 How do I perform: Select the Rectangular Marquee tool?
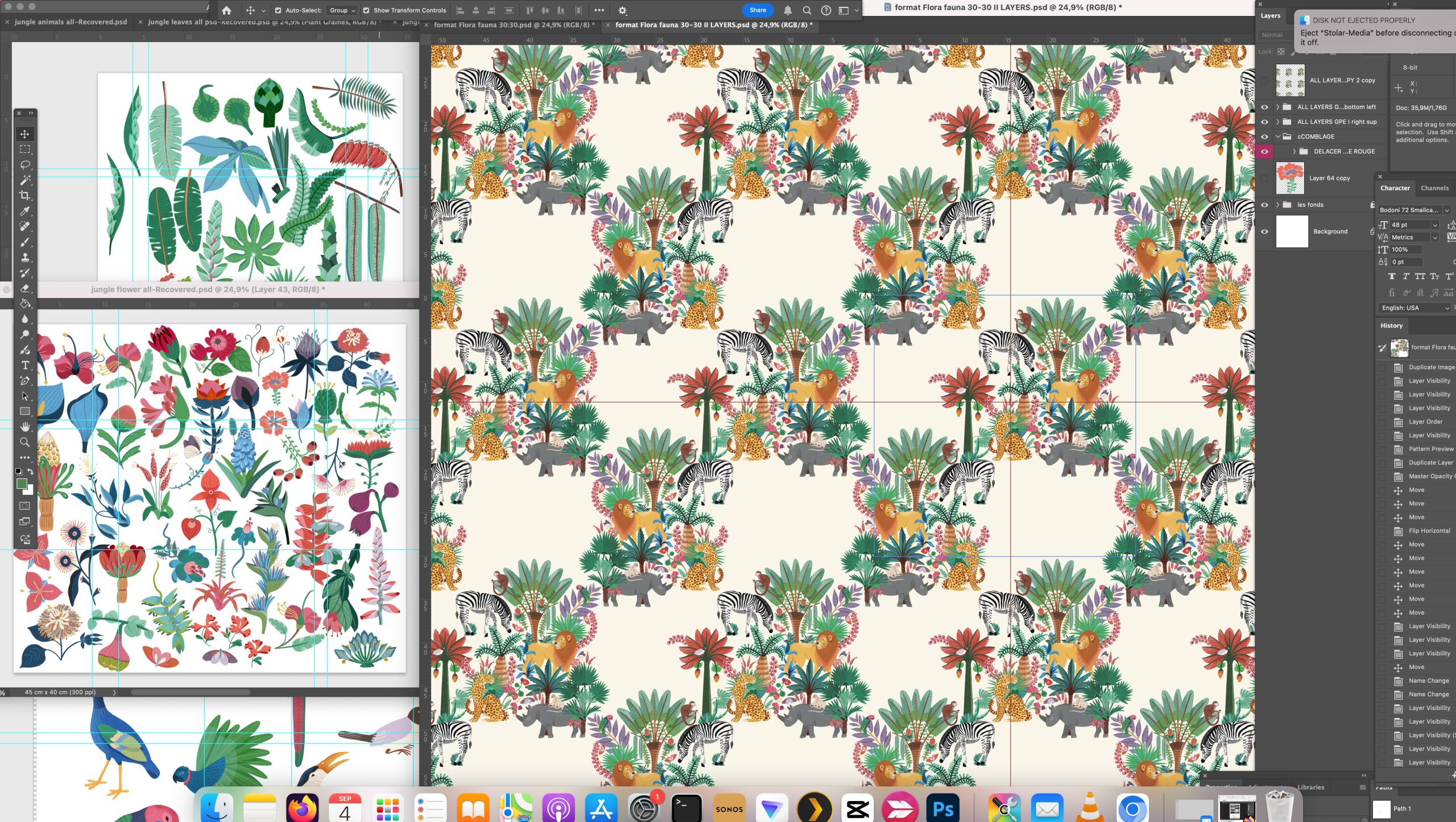[24, 150]
